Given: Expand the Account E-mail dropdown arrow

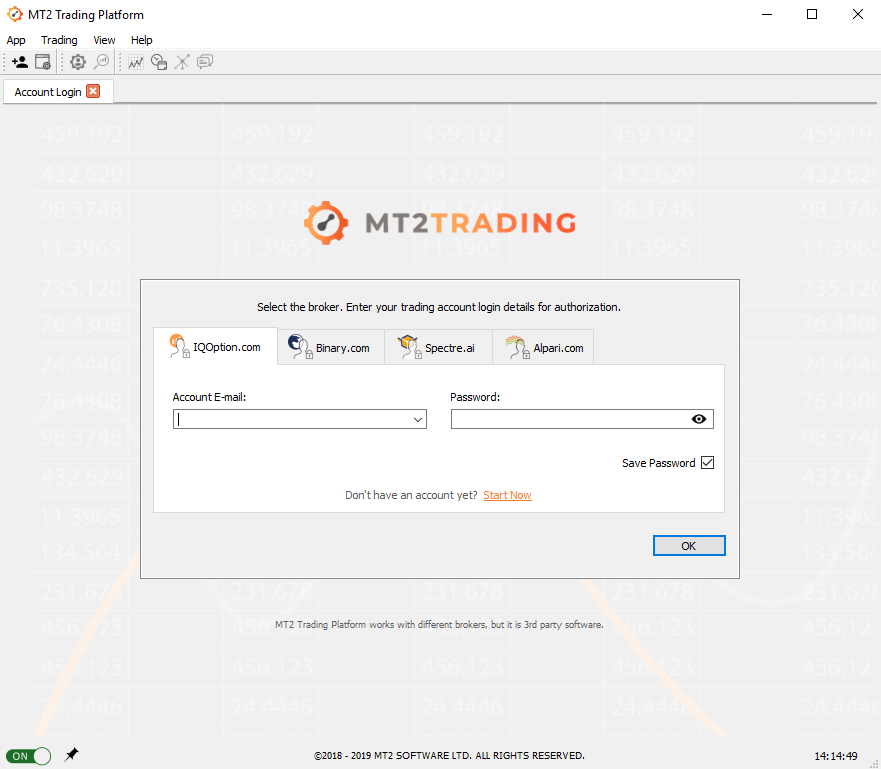Looking at the screenshot, I should [417, 420].
